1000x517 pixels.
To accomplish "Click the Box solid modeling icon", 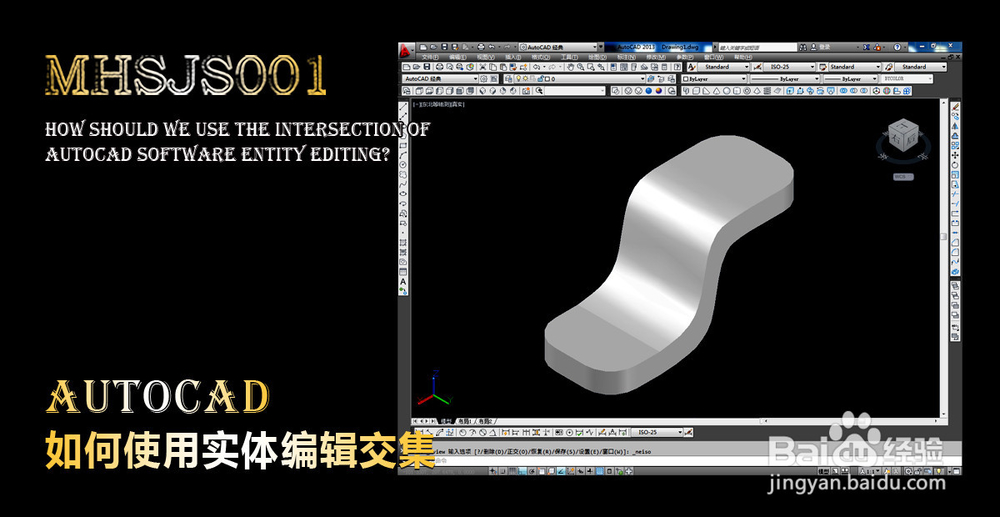I will pos(696,91).
